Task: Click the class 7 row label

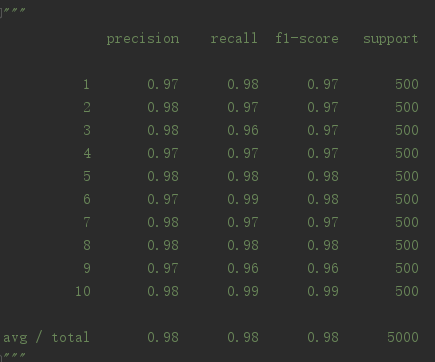Action: tap(87, 222)
